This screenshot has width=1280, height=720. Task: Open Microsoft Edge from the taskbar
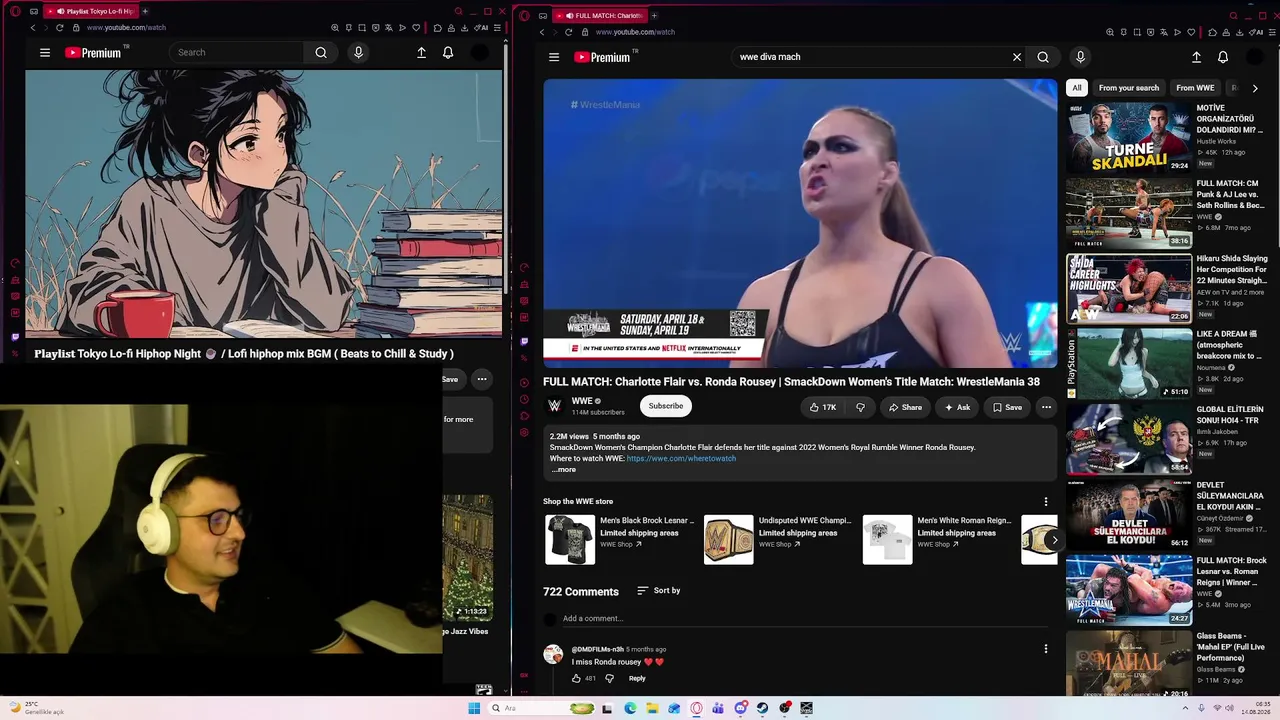630,708
